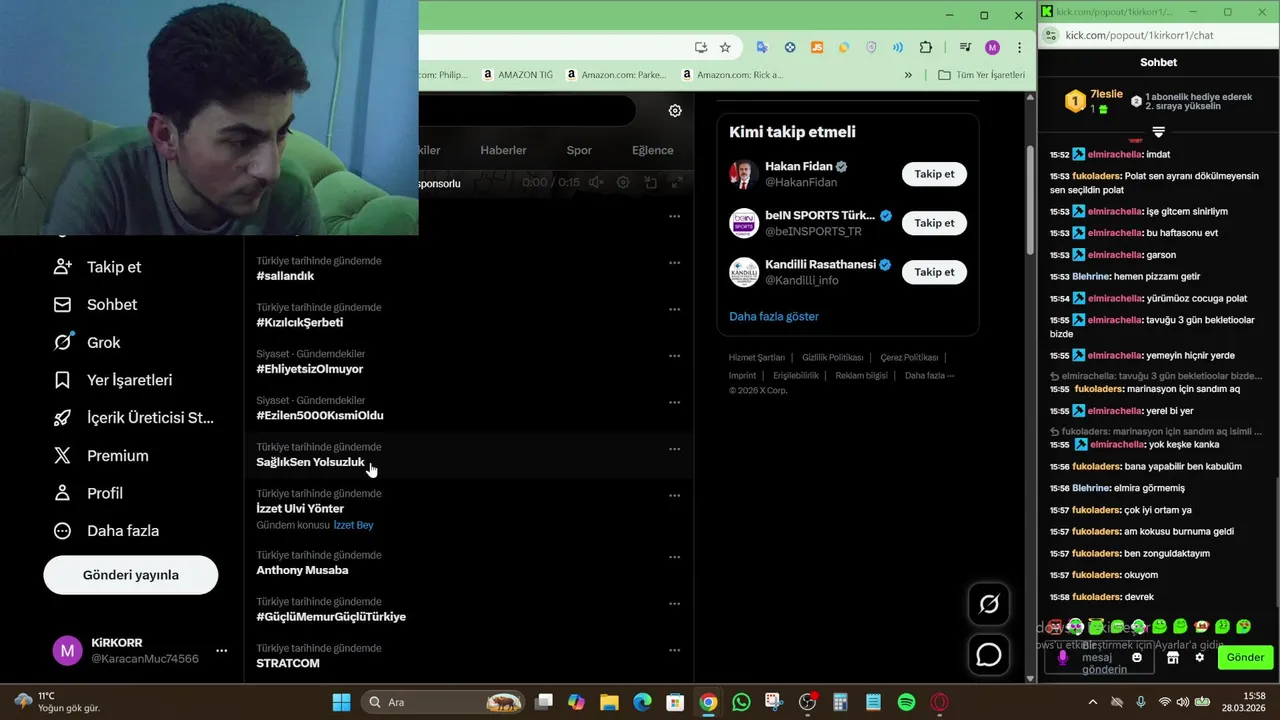
Task: Open Kick chat shop icon
Action: point(1173,657)
